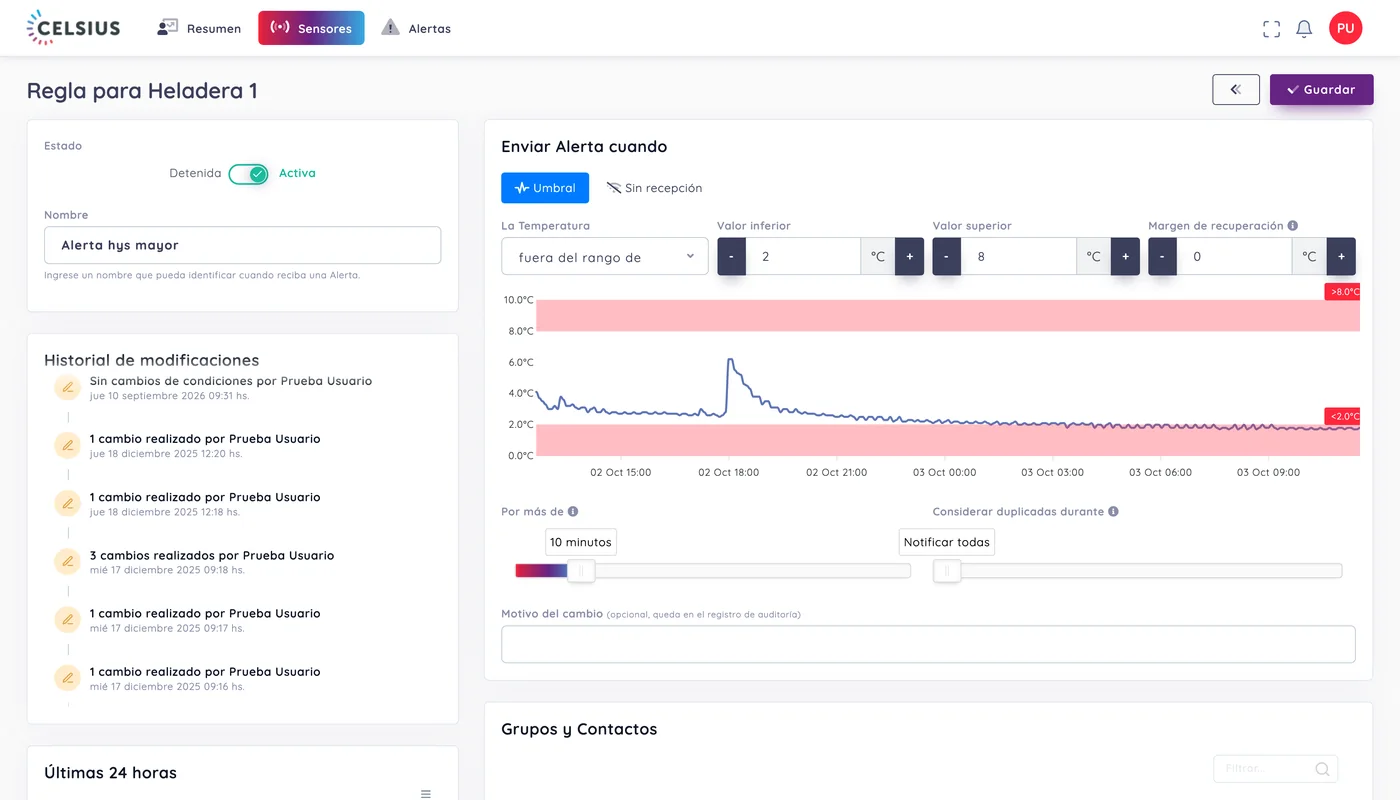1400x800 pixels.
Task: Click the Celsius logo
Action: coord(73,28)
